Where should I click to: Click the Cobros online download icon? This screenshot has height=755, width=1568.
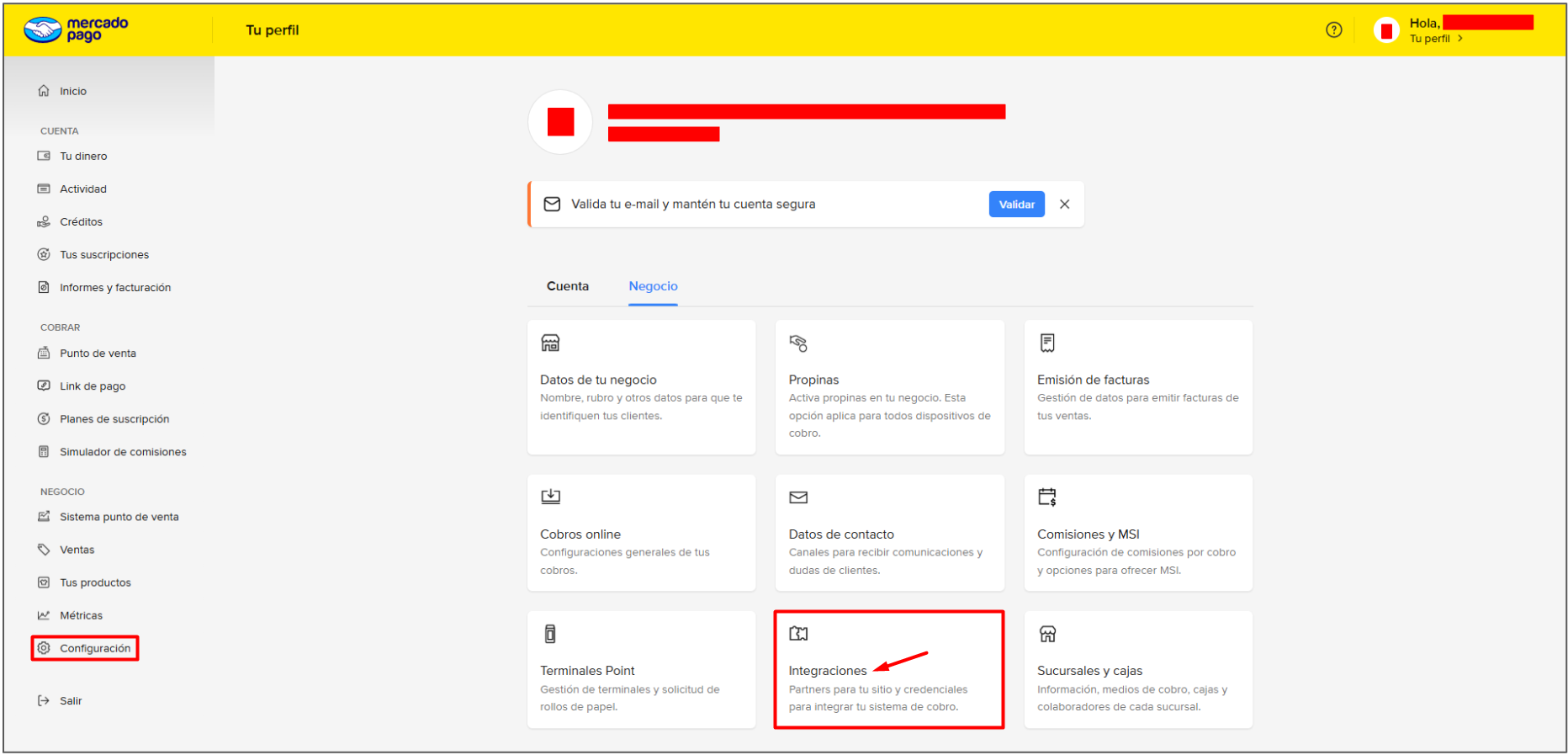[550, 497]
